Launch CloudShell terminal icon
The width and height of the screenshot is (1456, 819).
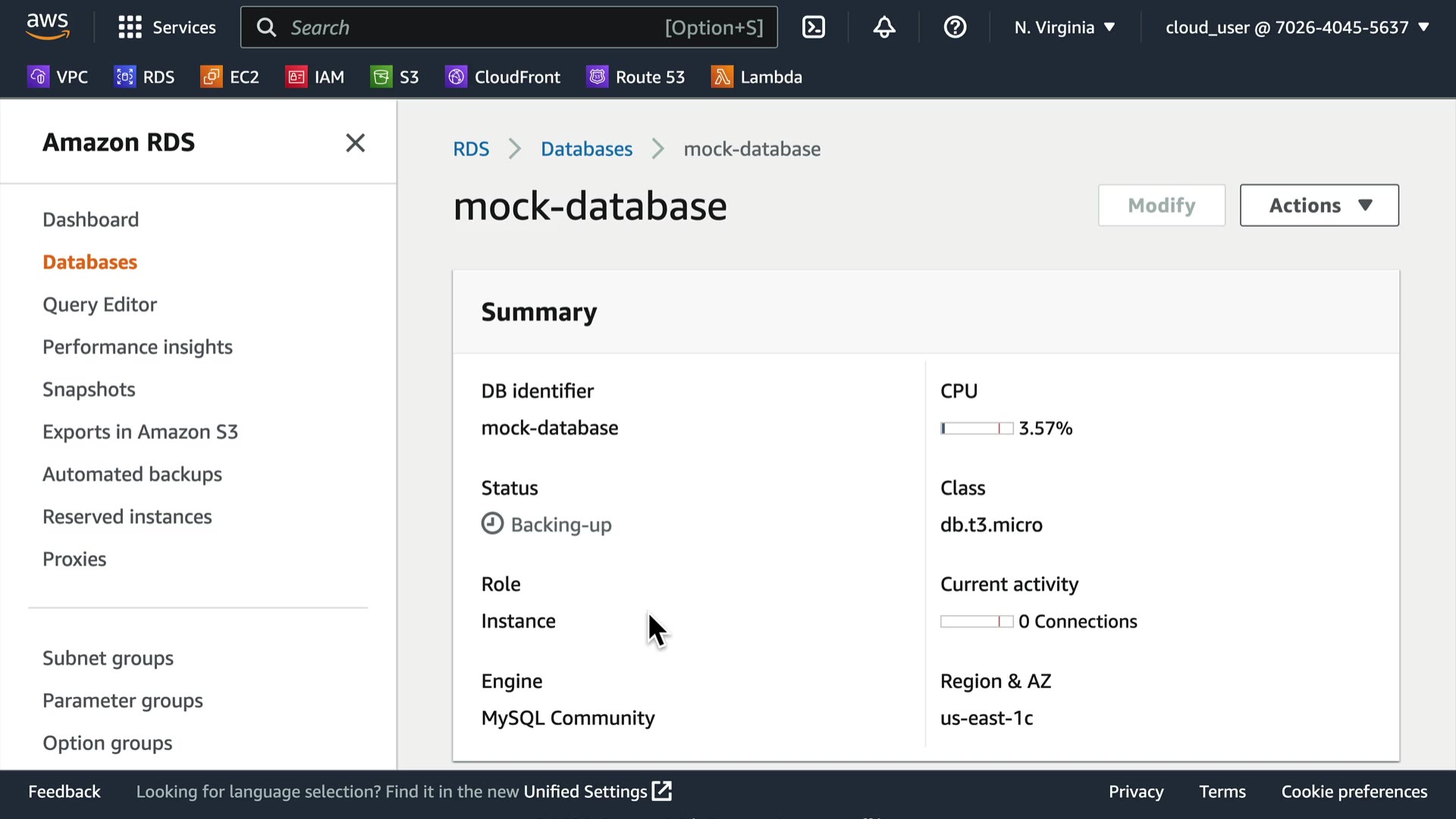(813, 27)
